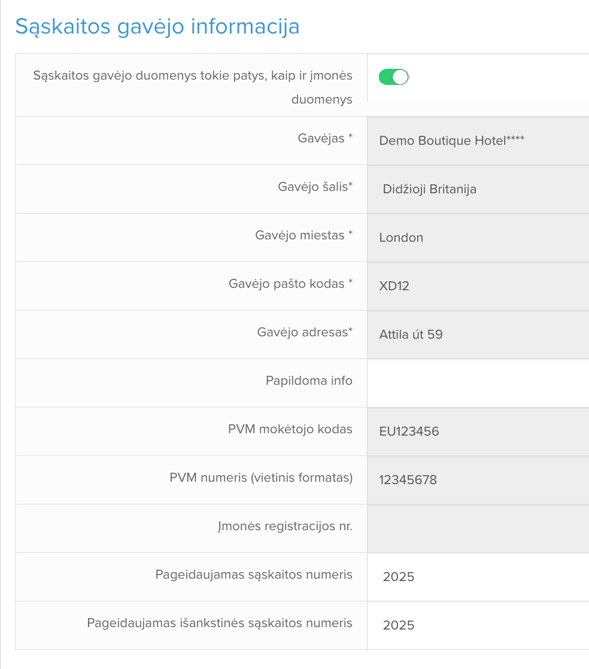Open the Gavėjo šalis country dropdown

tap(478, 189)
